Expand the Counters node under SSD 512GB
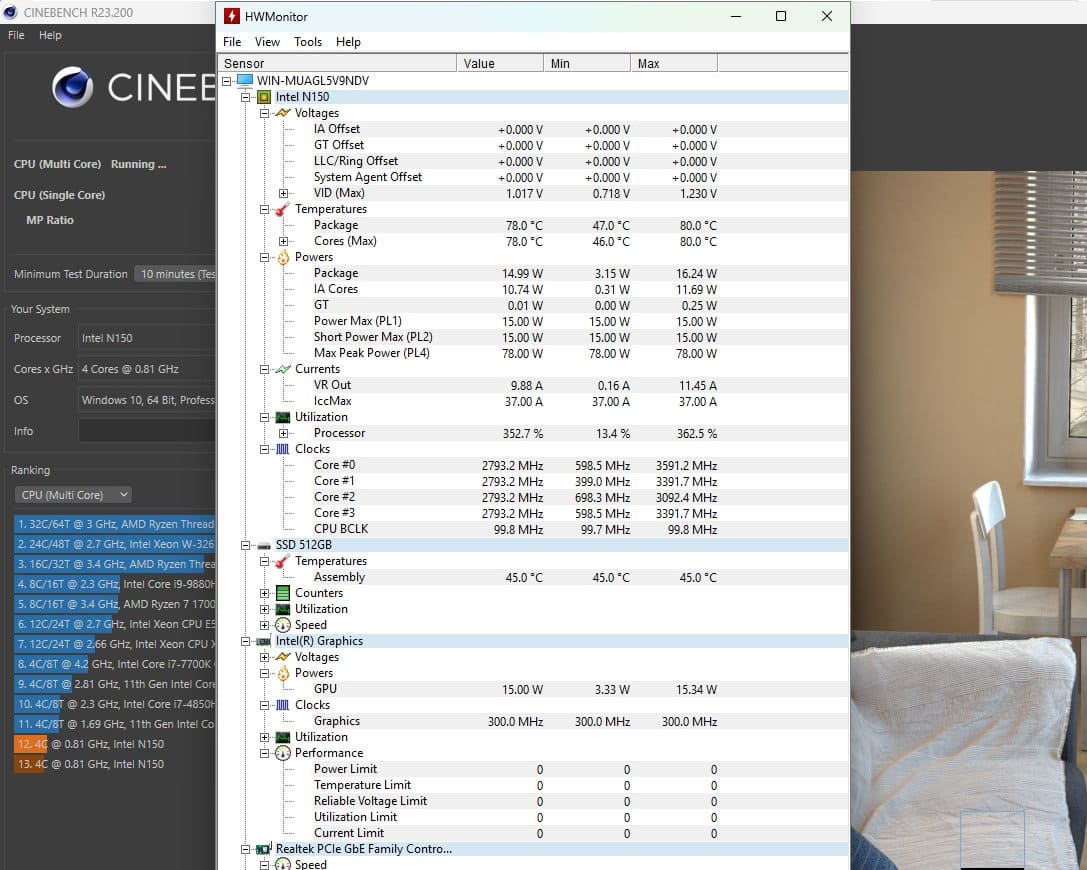The image size is (1087, 870). (x=264, y=593)
